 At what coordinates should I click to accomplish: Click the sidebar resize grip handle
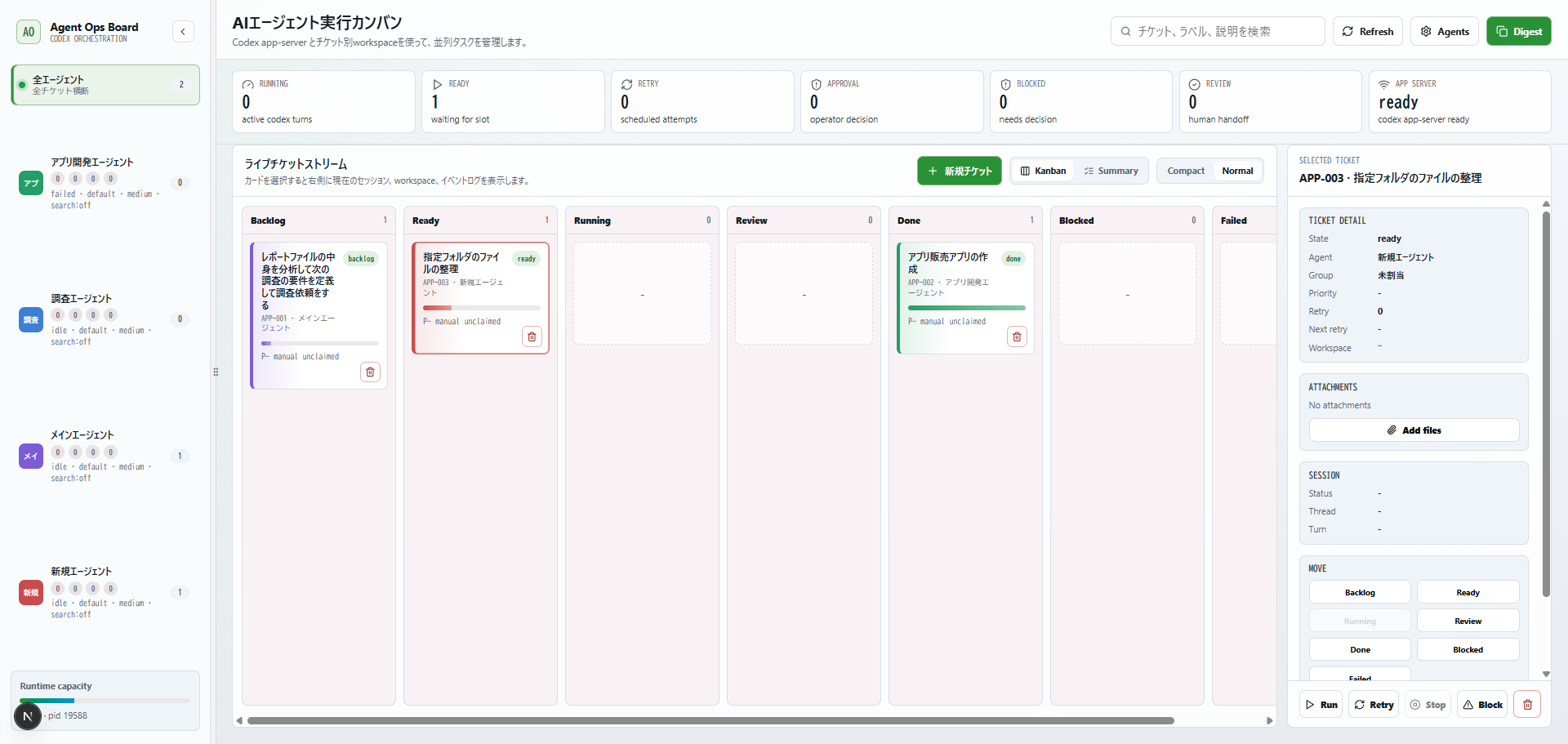[216, 372]
